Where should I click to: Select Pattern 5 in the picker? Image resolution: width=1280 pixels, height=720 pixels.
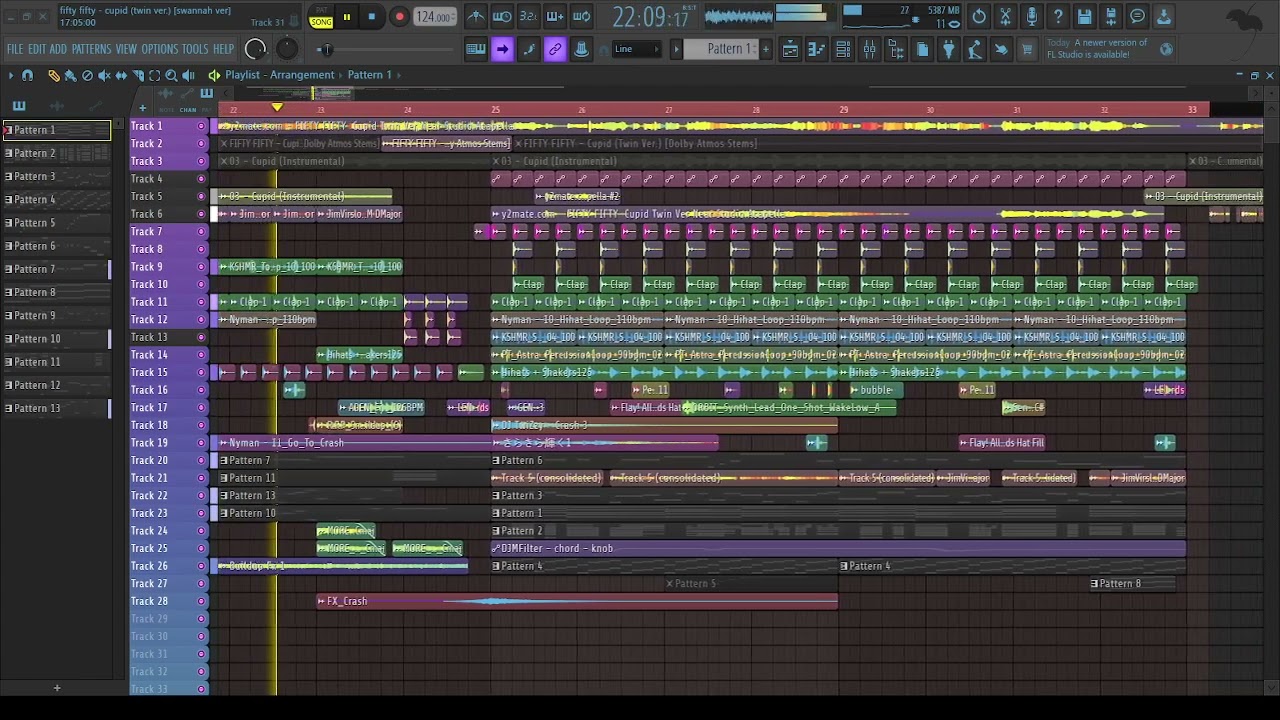(56, 223)
